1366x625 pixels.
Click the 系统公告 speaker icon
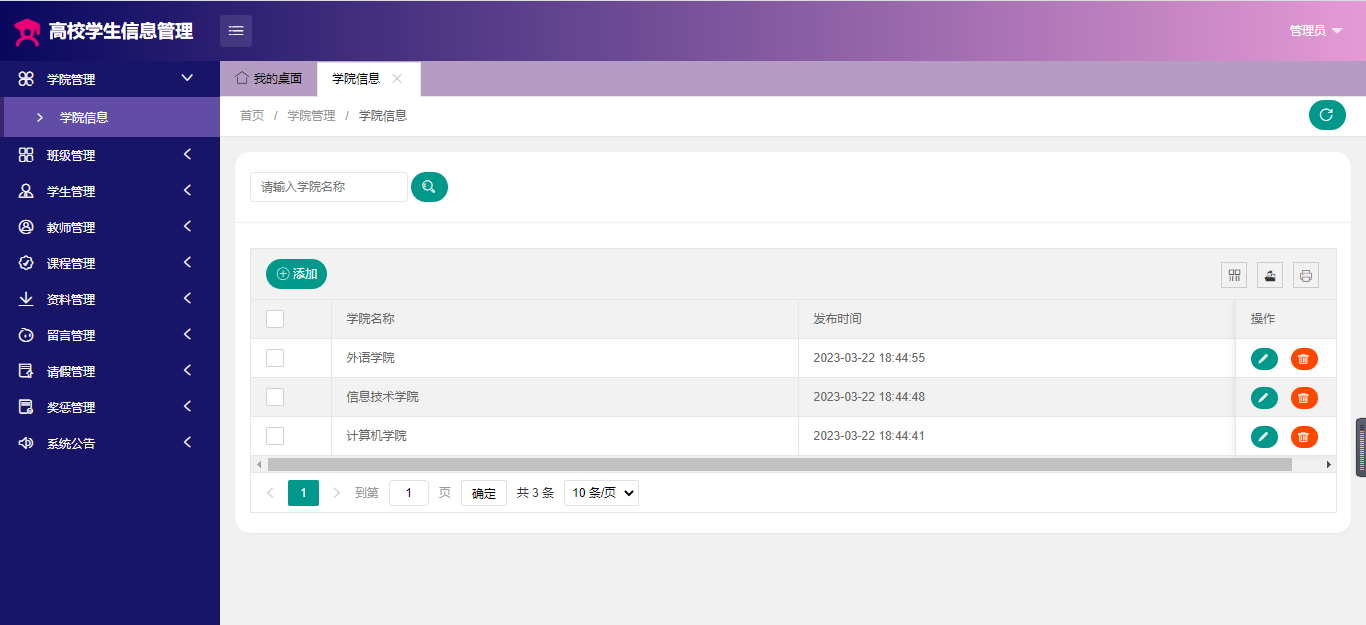(x=27, y=443)
